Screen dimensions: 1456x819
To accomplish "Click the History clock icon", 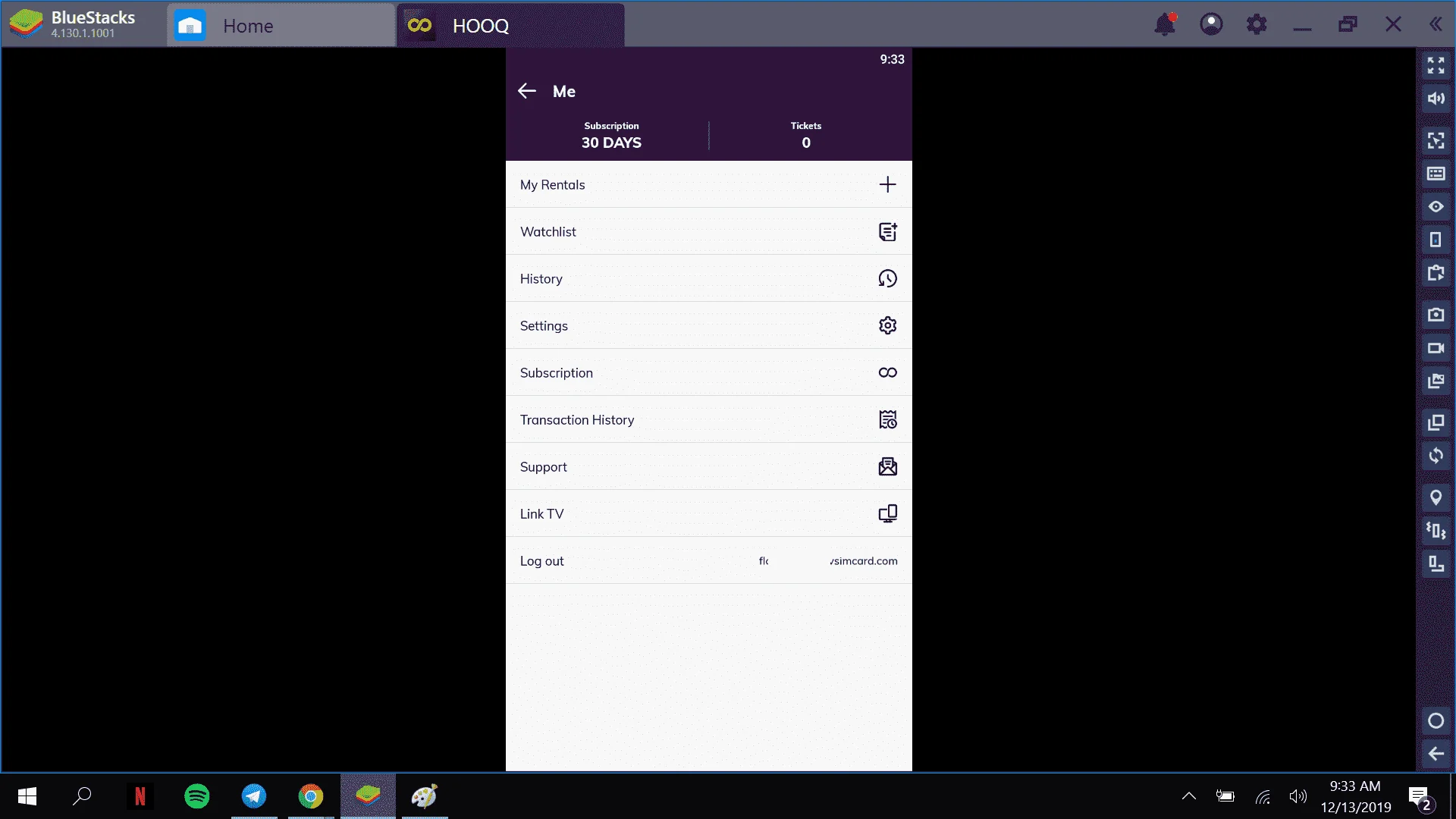I will click(x=887, y=278).
